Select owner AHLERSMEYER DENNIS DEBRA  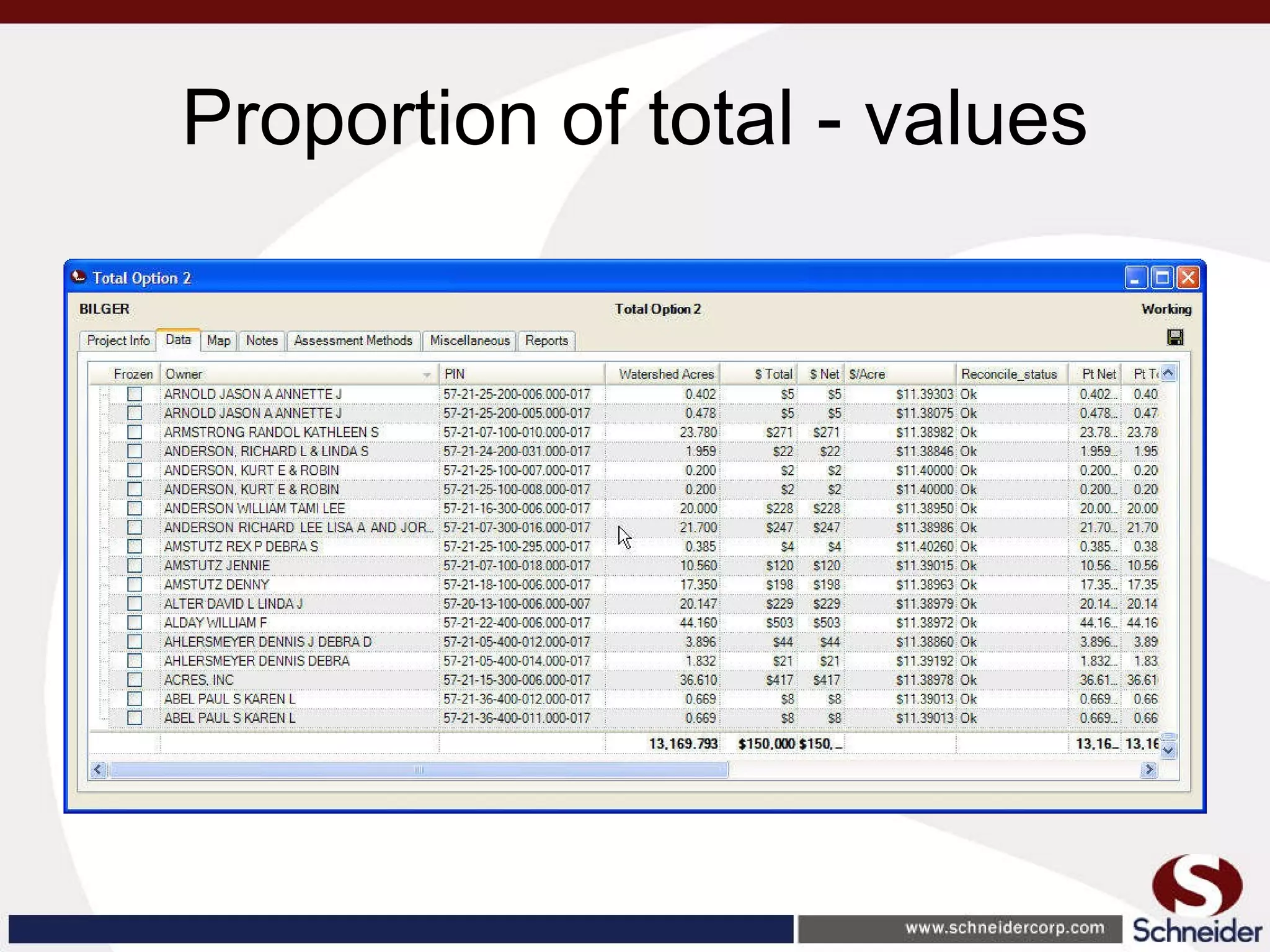coord(257,661)
